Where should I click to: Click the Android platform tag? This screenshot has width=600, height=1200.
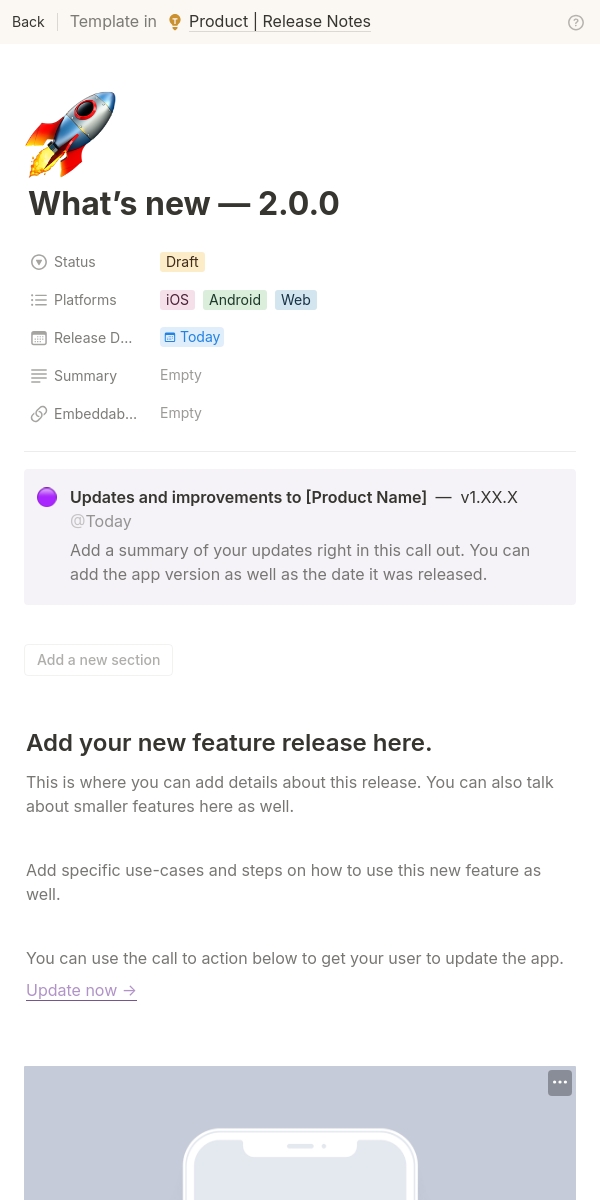235,300
